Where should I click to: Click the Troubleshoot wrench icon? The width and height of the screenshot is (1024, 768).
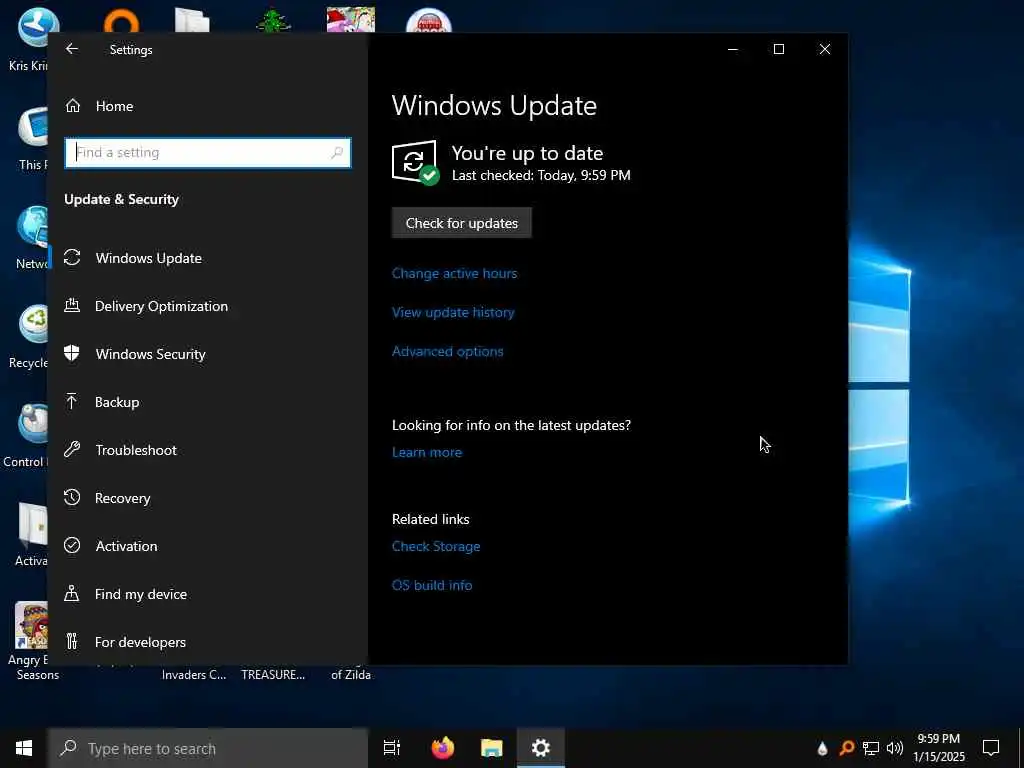[72, 449]
